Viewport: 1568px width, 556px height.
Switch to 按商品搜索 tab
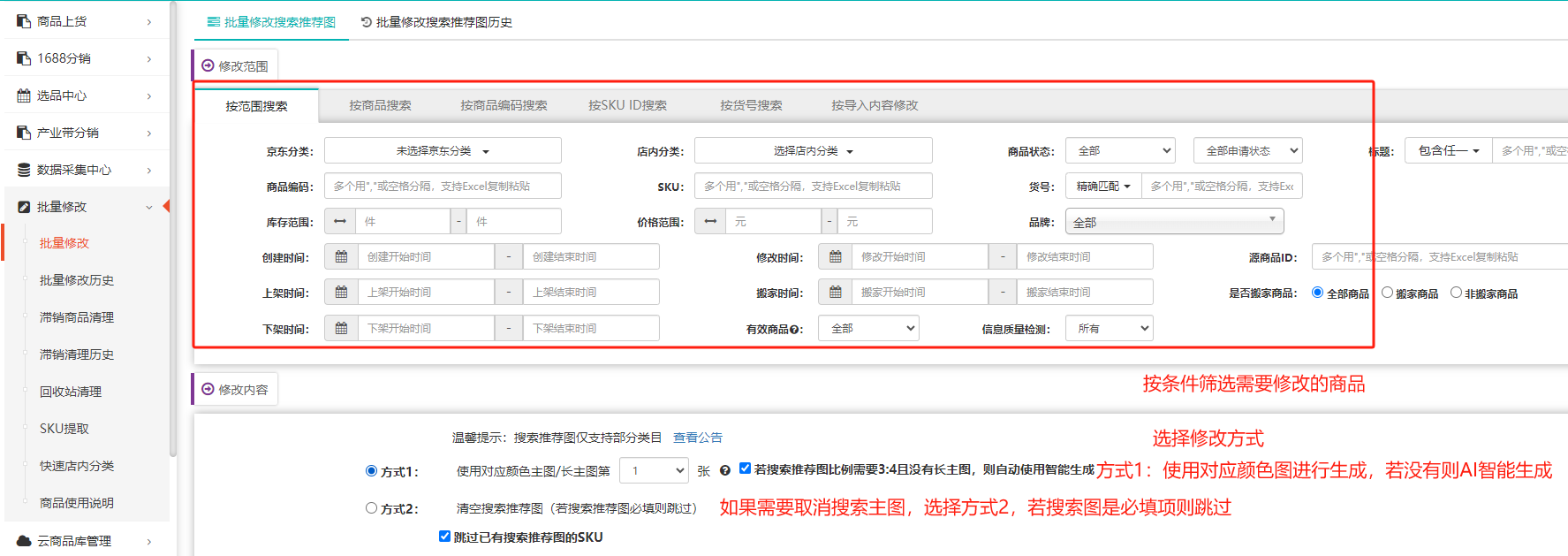click(x=380, y=105)
